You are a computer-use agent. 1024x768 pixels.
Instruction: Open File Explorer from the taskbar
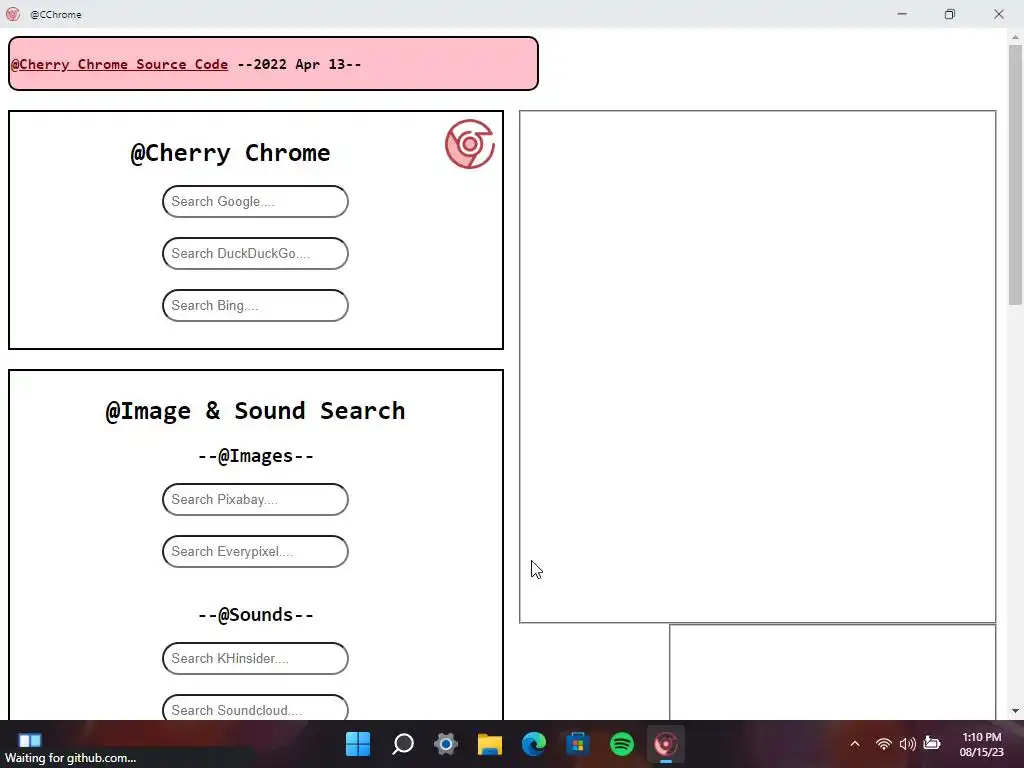point(490,744)
